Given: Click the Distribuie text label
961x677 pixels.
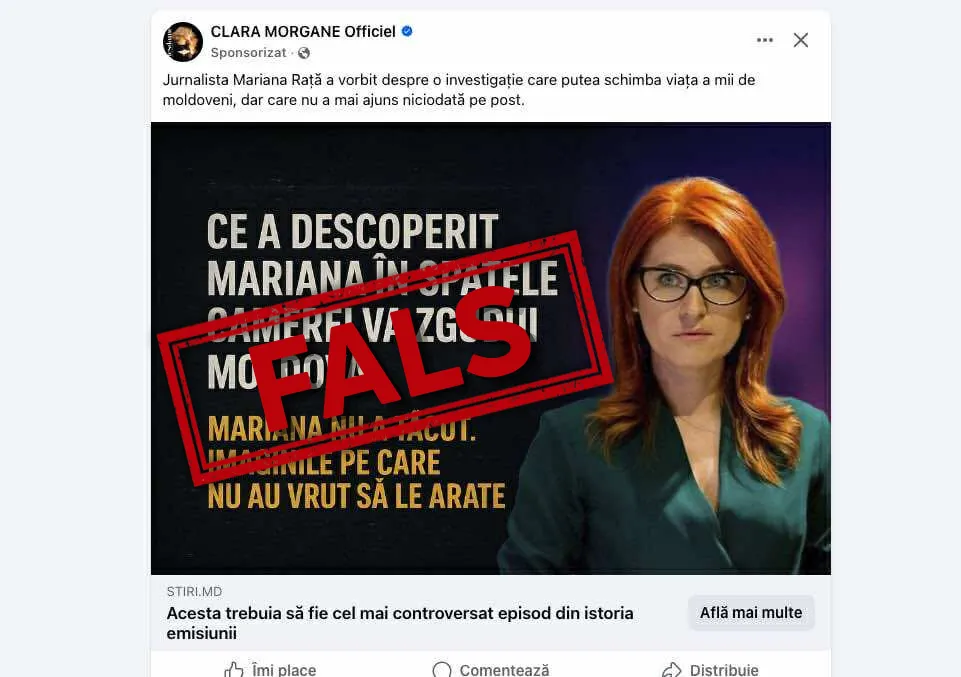Looking at the screenshot, I should 724,670.
